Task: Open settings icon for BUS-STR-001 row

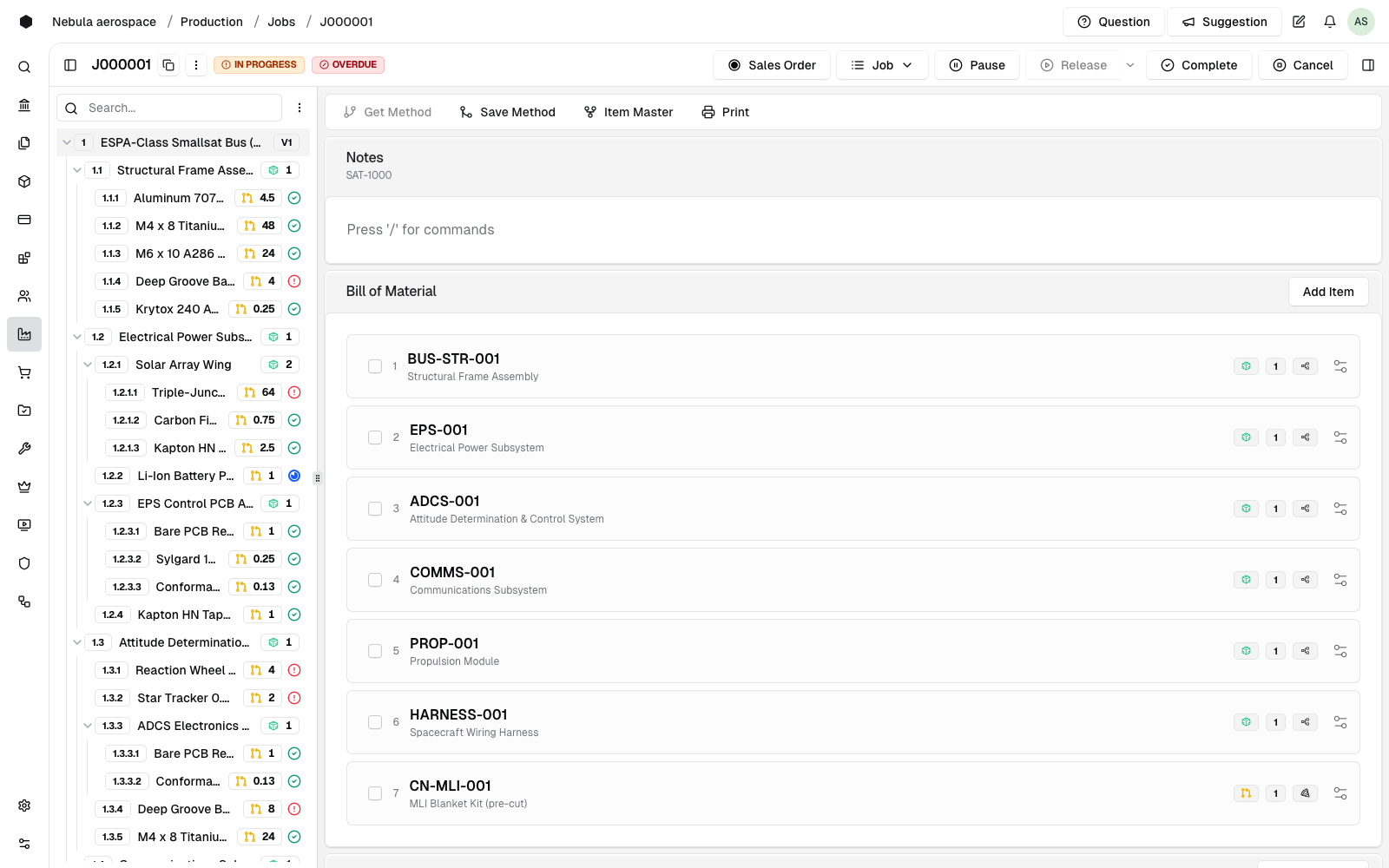Action: pyautogui.click(x=1340, y=366)
